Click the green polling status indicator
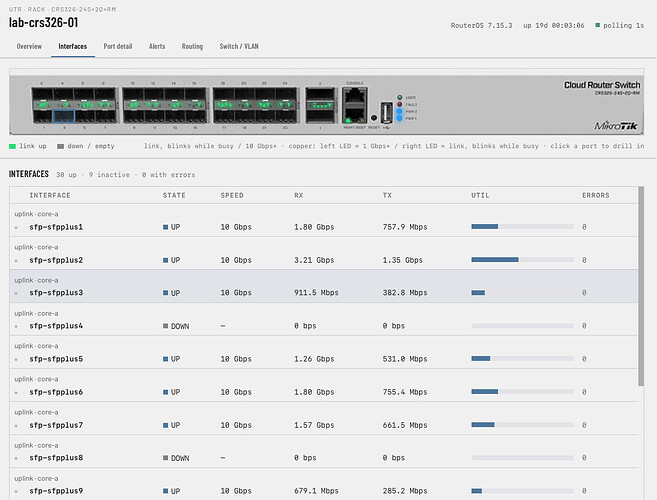This screenshot has width=657, height=500. (x=598, y=25)
